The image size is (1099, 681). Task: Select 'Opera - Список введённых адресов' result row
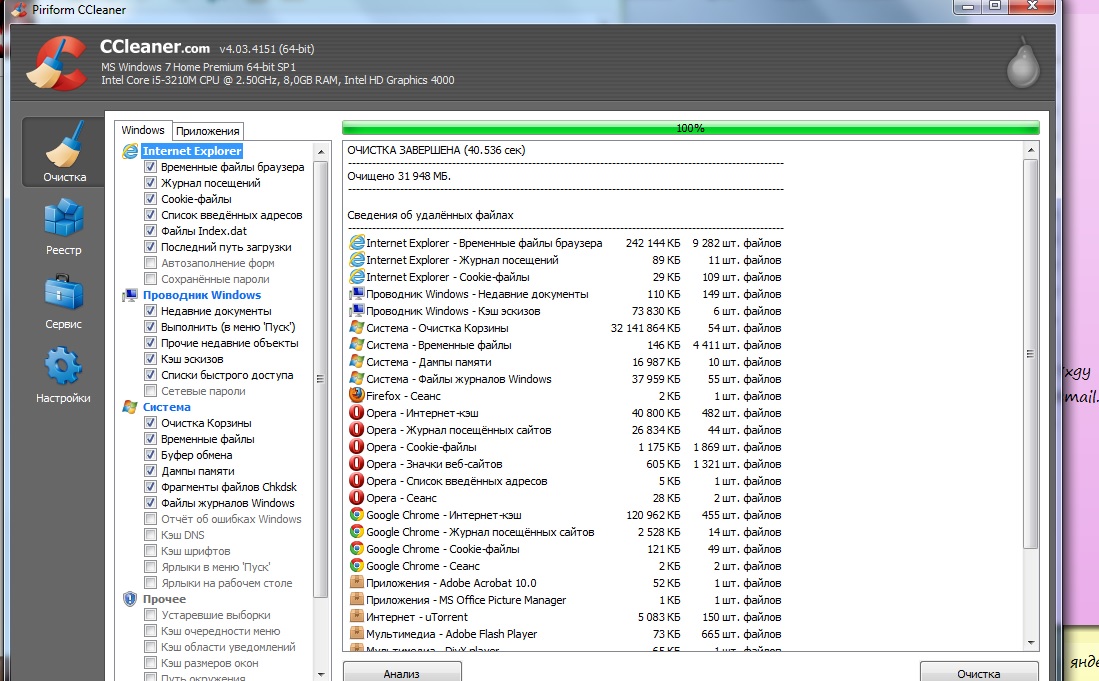pyautogui.click(x=565, y=481)
